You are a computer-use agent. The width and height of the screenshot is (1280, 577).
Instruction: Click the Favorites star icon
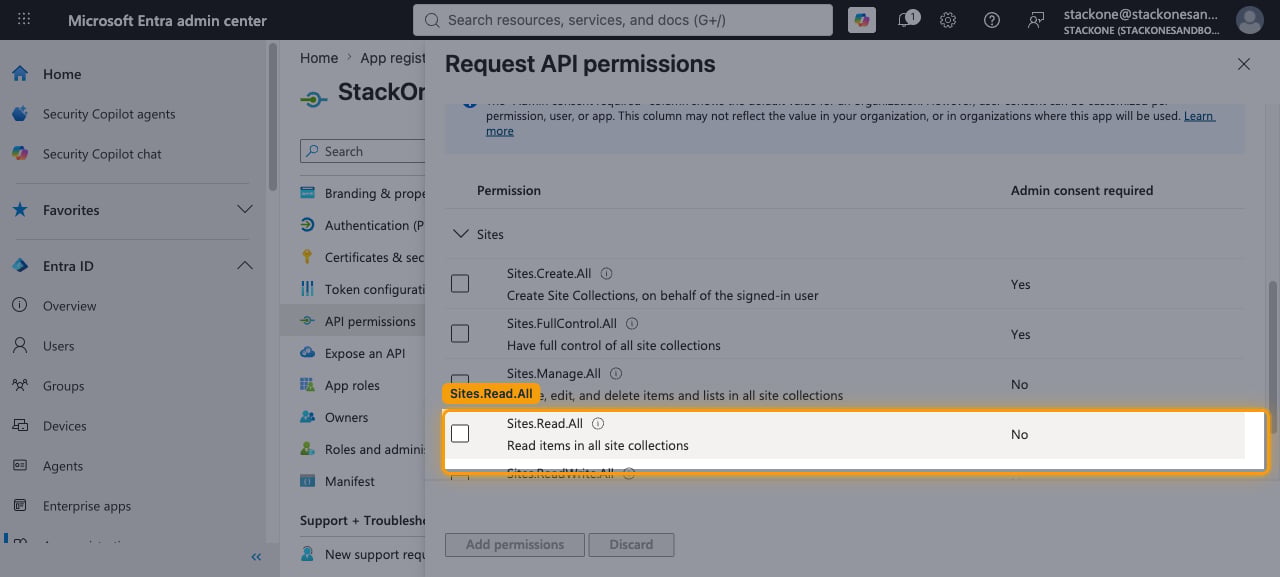tap(20, 210)
